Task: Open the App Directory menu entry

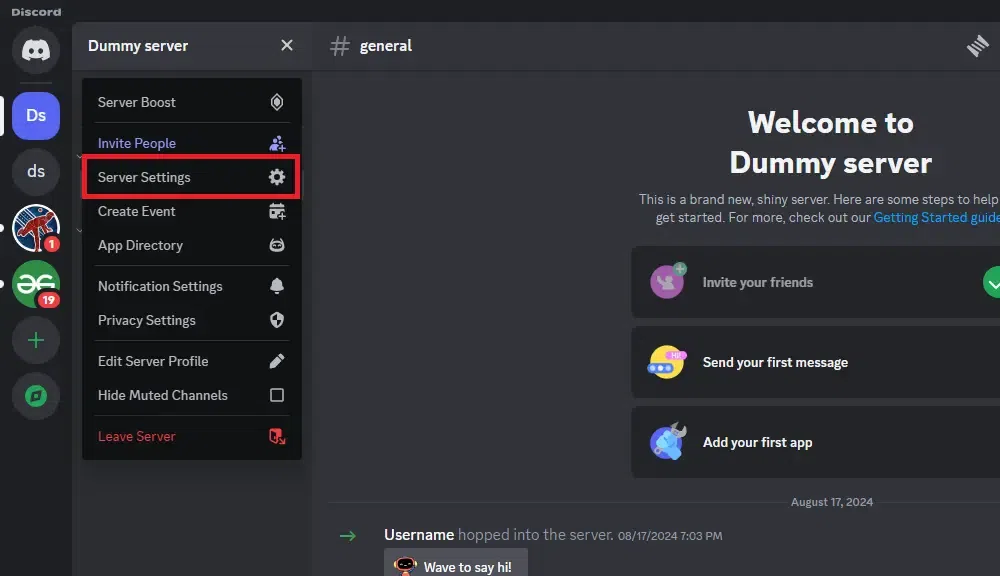Action: click(x=140, y=245)
